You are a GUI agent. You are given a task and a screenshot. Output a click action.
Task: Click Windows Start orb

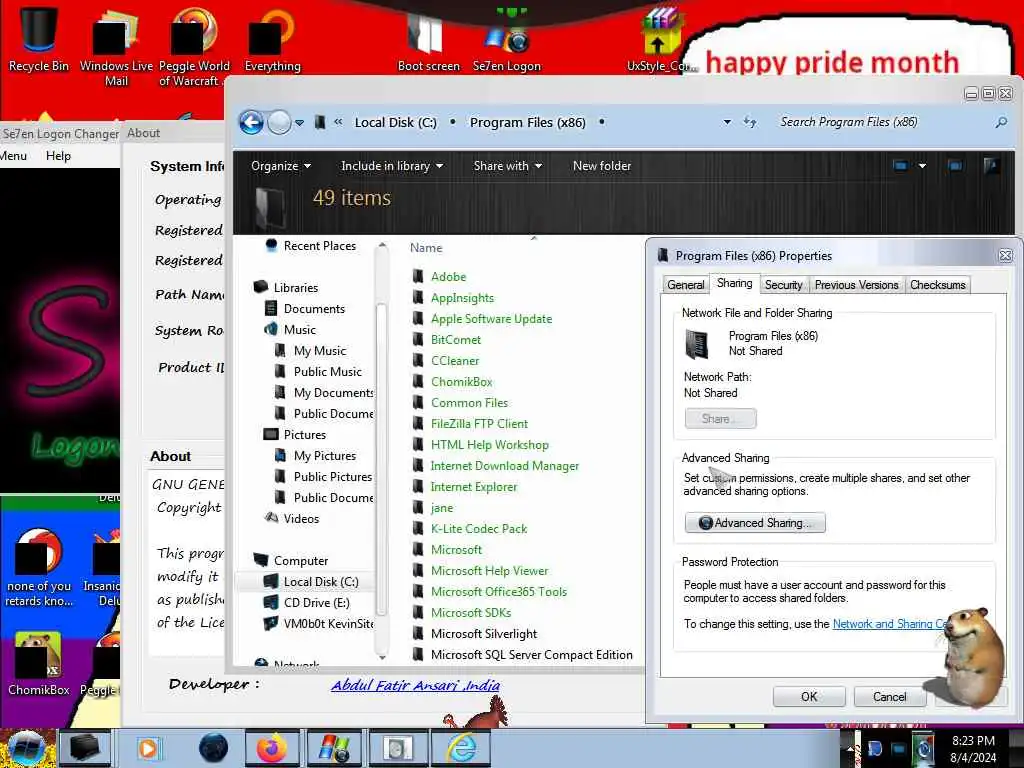click(x=26, y=748)
